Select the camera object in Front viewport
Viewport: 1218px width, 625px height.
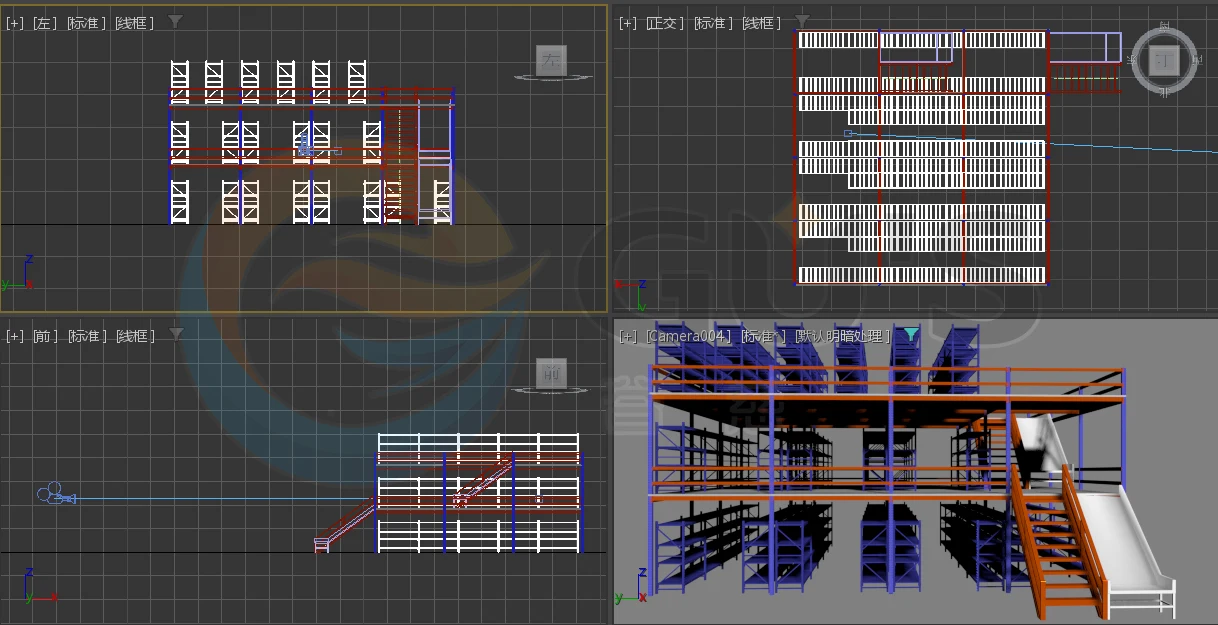point(56,495)
